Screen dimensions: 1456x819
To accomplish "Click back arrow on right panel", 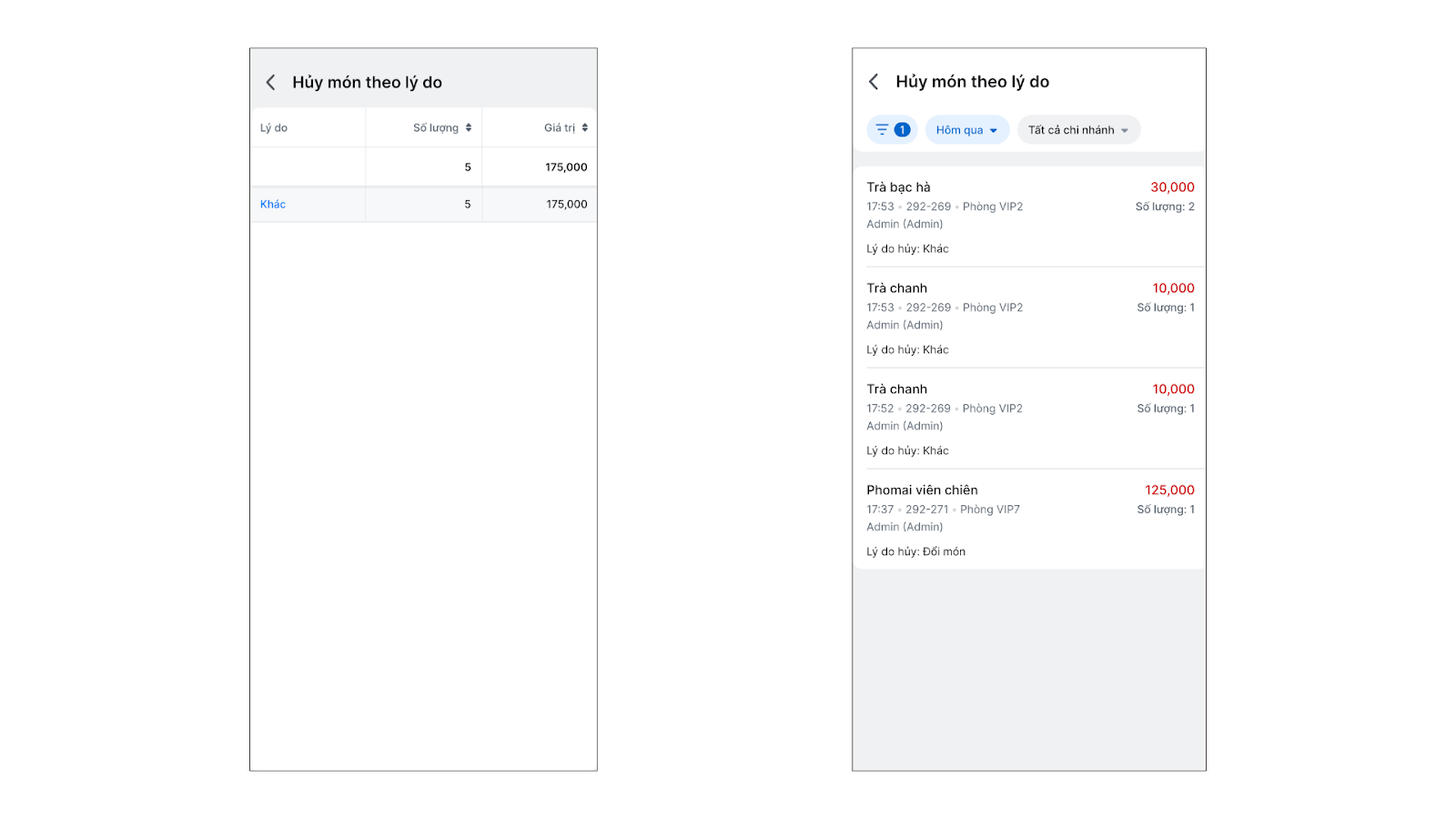I will (x=874, y=82).
